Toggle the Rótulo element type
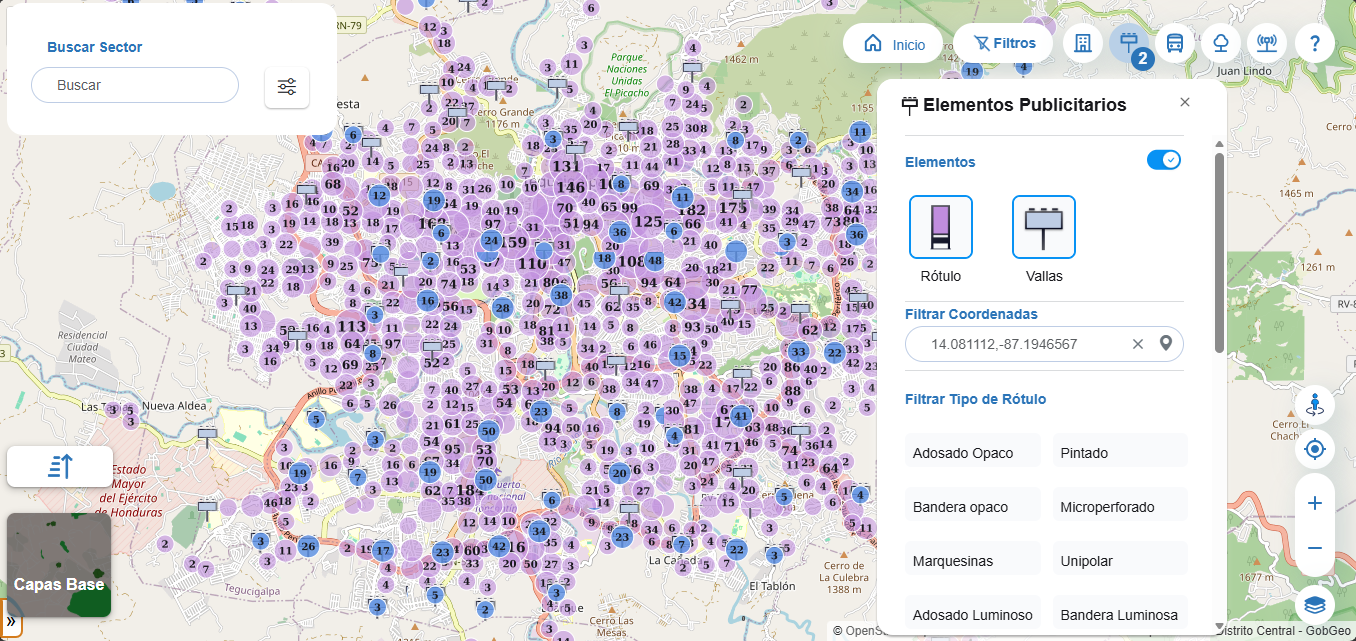Image resolution: width=1356 pixels, height=641 pixels. 940,228
